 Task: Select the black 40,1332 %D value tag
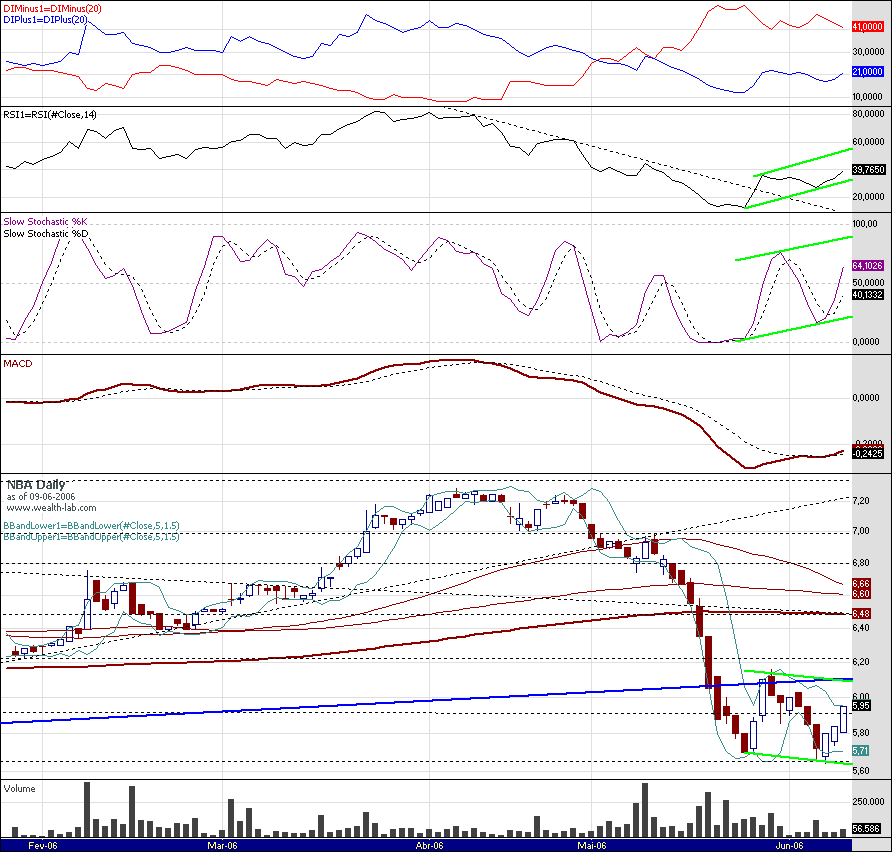(x=868, y=295)
